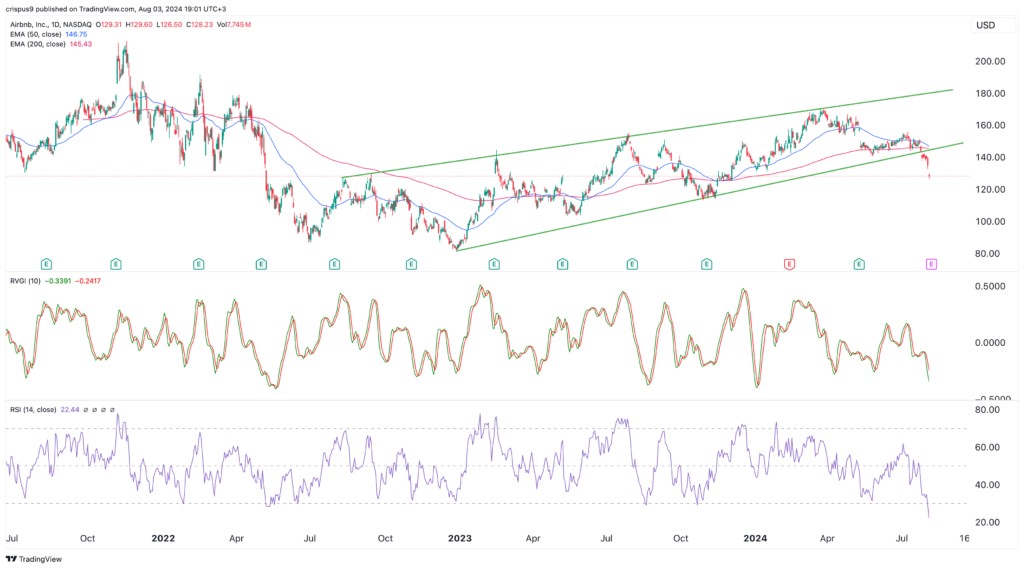The image size is (1024, 569).
Task: Click the magenta upcoming earnings E marker
Action: click(931, 264)
